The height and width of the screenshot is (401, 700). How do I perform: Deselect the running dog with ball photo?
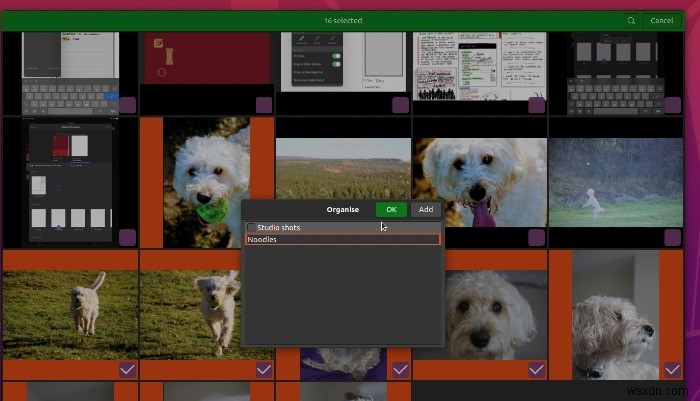tap(264, 370)
